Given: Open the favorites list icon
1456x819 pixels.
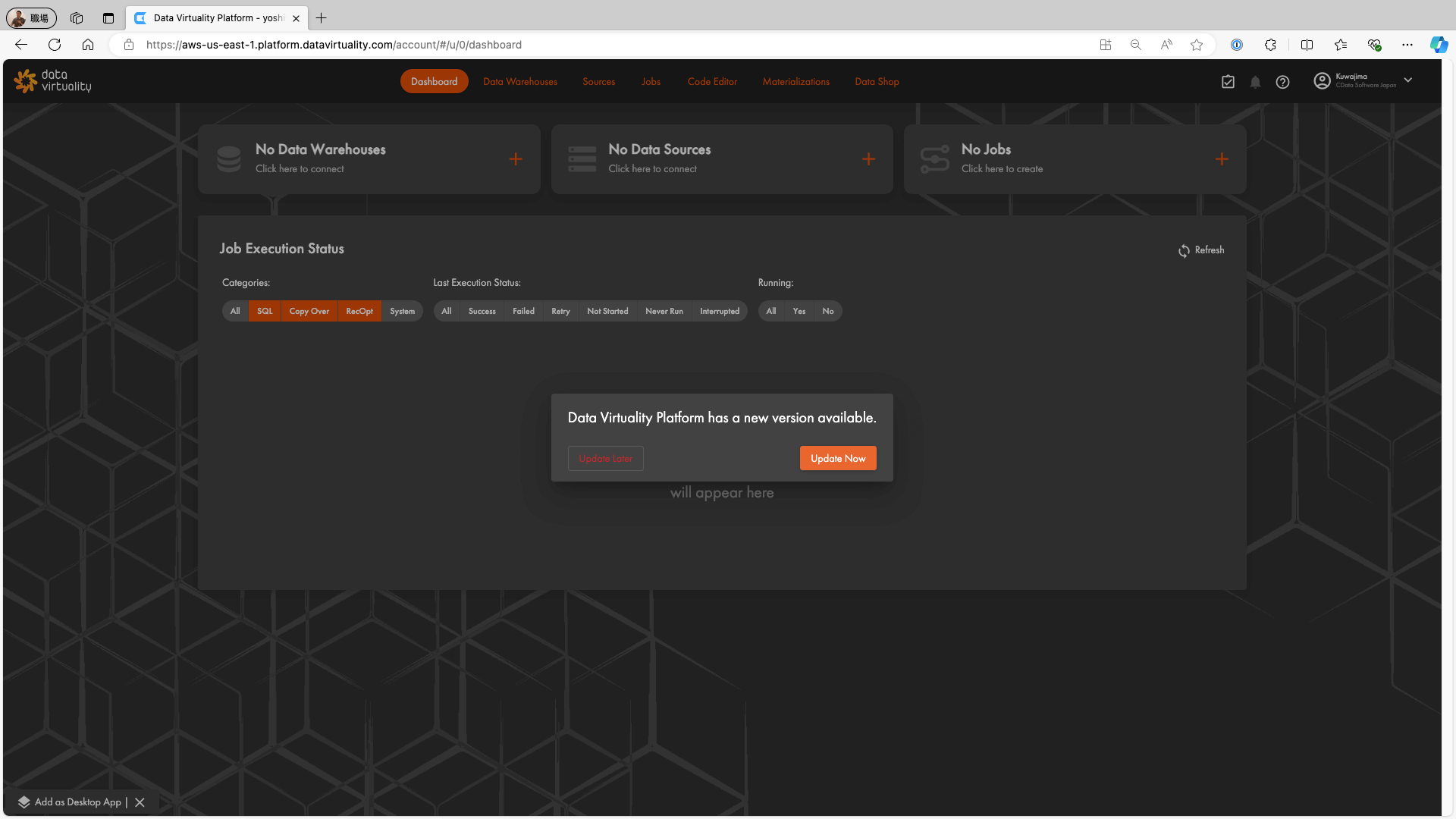Looking at the screenshot, I should coord(1341,45).
